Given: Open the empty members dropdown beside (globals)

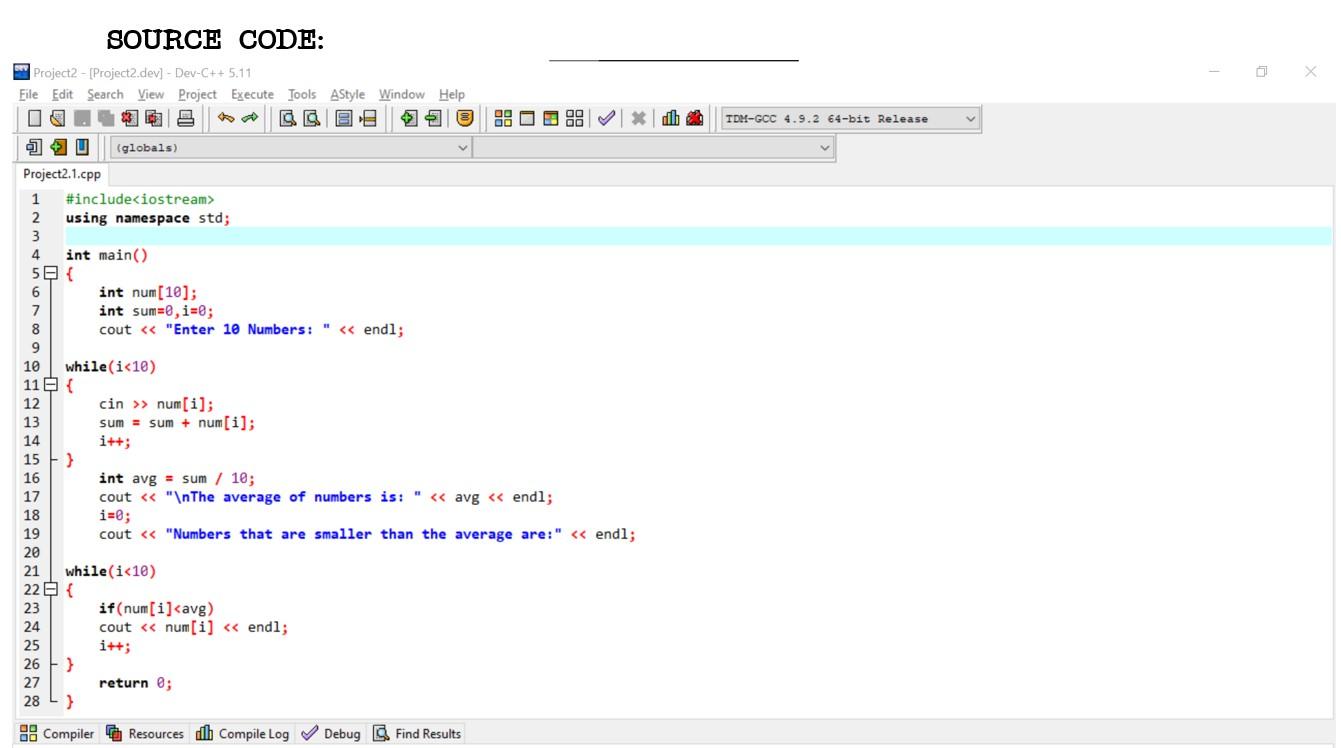Looking at the screenshot, I should [653, 149].
